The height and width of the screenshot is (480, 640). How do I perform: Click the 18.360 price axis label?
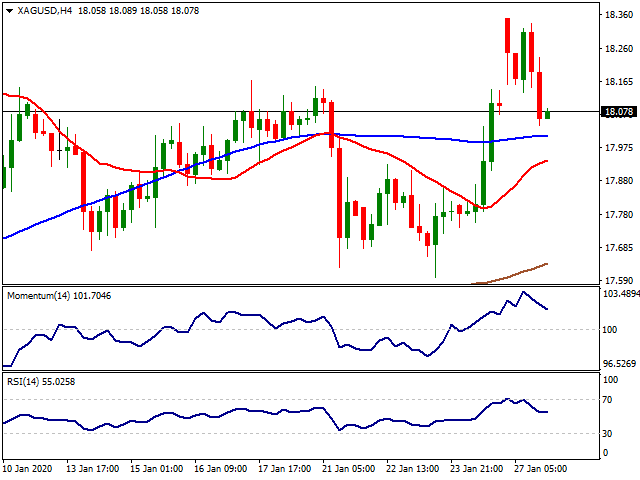619,15
